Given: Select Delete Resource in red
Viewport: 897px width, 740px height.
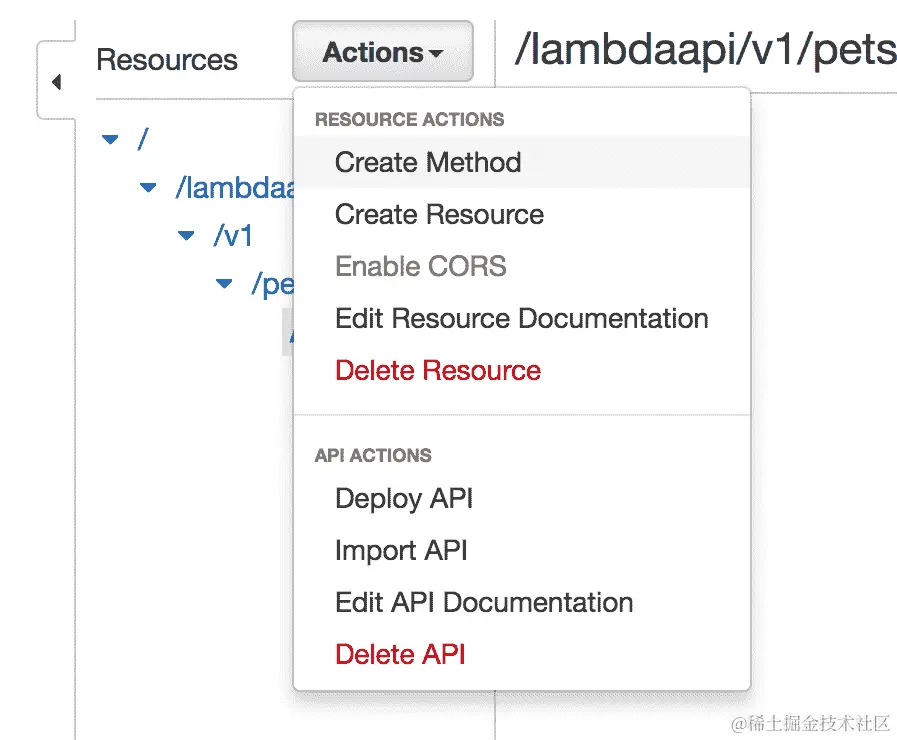Looking at the screenshot, I should (437, 370).
